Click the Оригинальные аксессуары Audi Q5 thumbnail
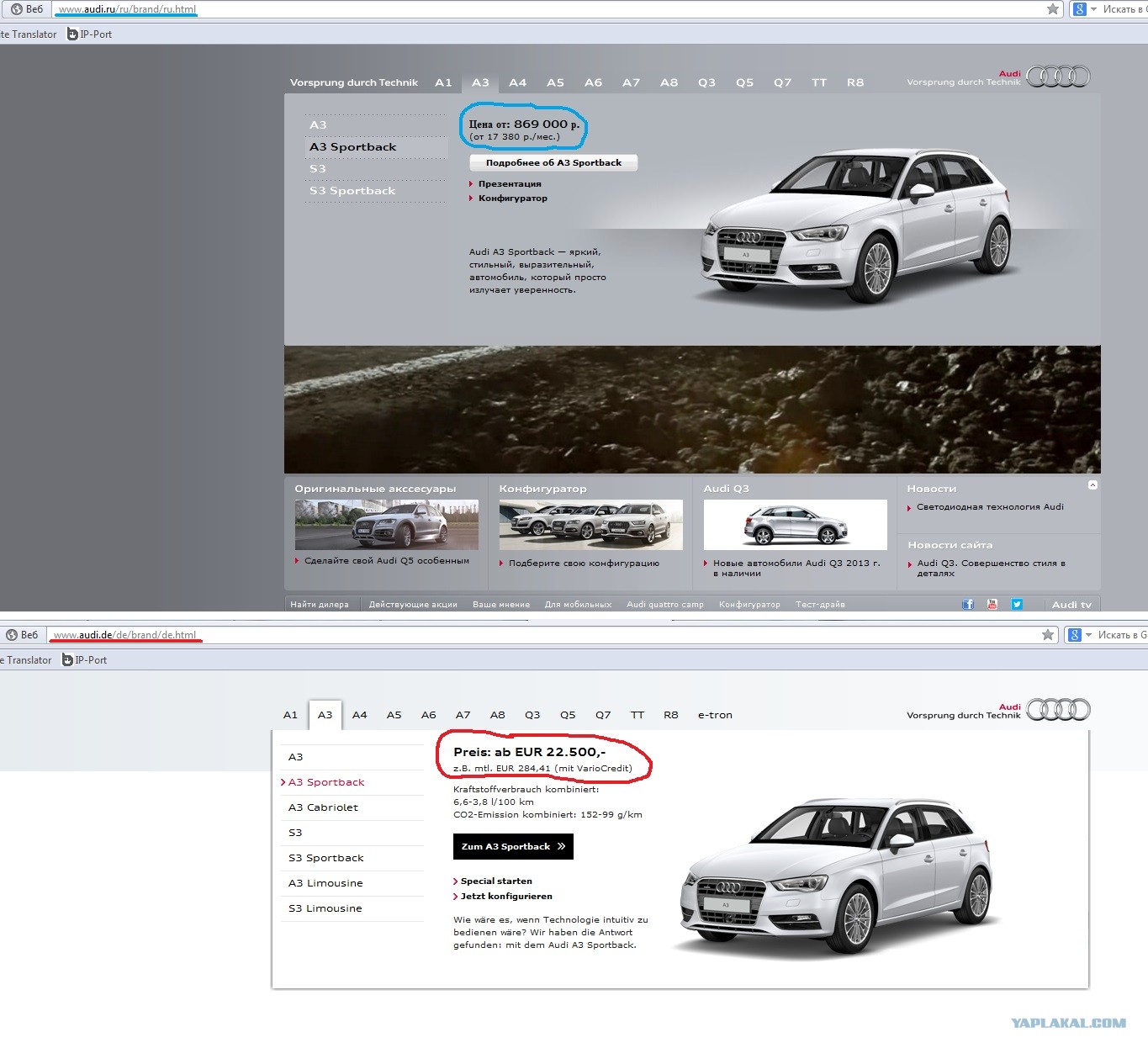The height and width of the screenshot is (1048, 1148). pyautogui.click(x=387, y=525)
